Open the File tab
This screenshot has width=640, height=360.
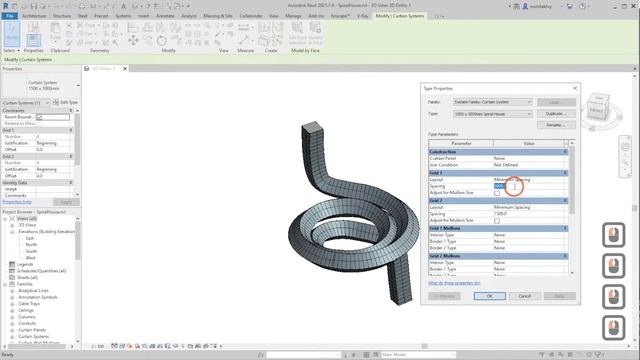tap(9, 16)
